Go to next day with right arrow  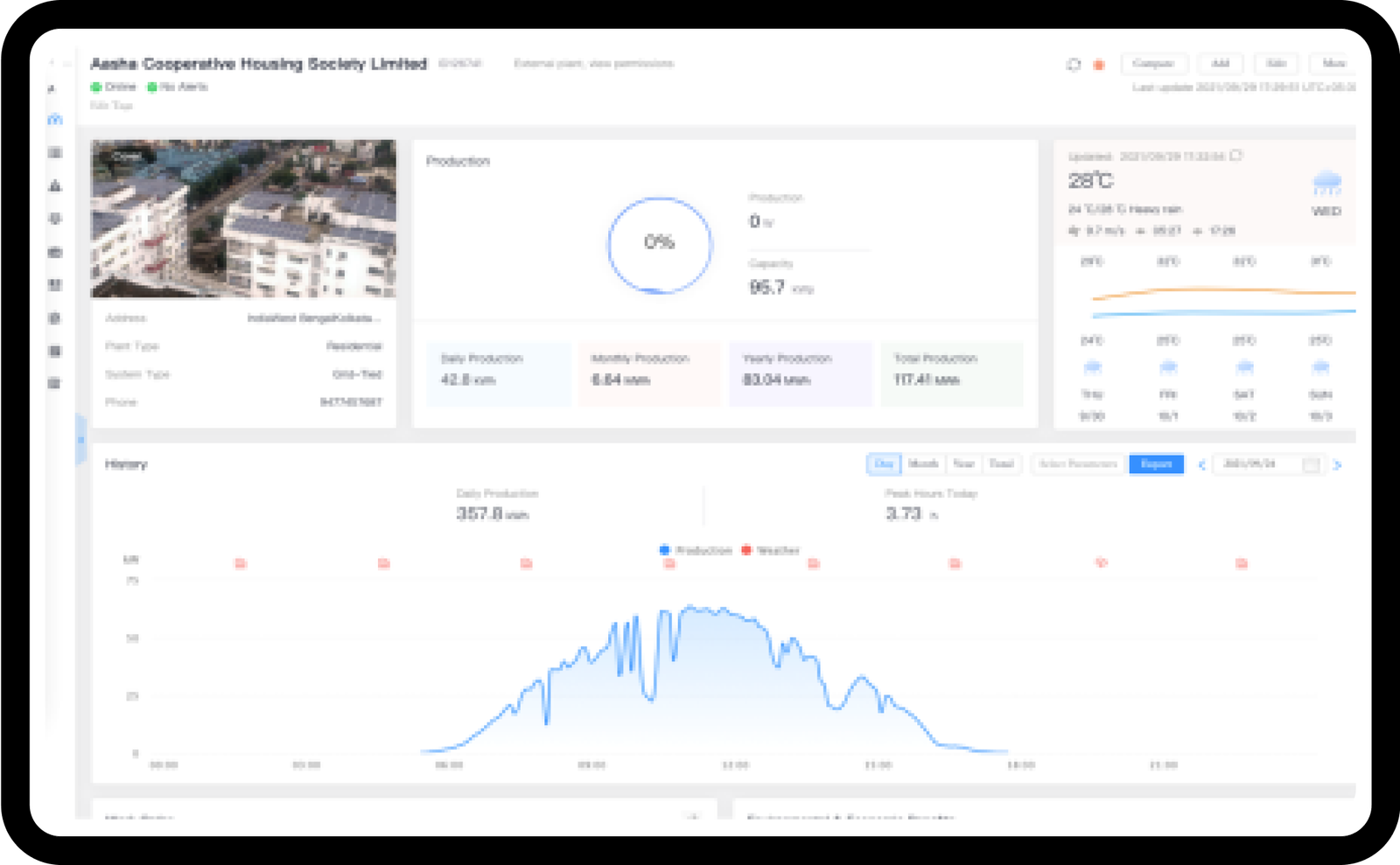pyautogui.click(x=1337, y=465)
